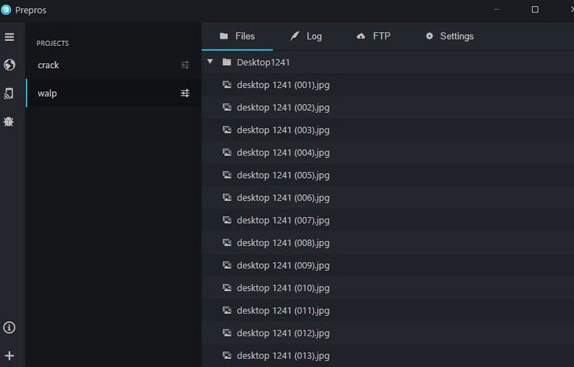Viewport: 574px width, 367px height.
Task: Switch to the Log tab
Action: click(306, 36)
